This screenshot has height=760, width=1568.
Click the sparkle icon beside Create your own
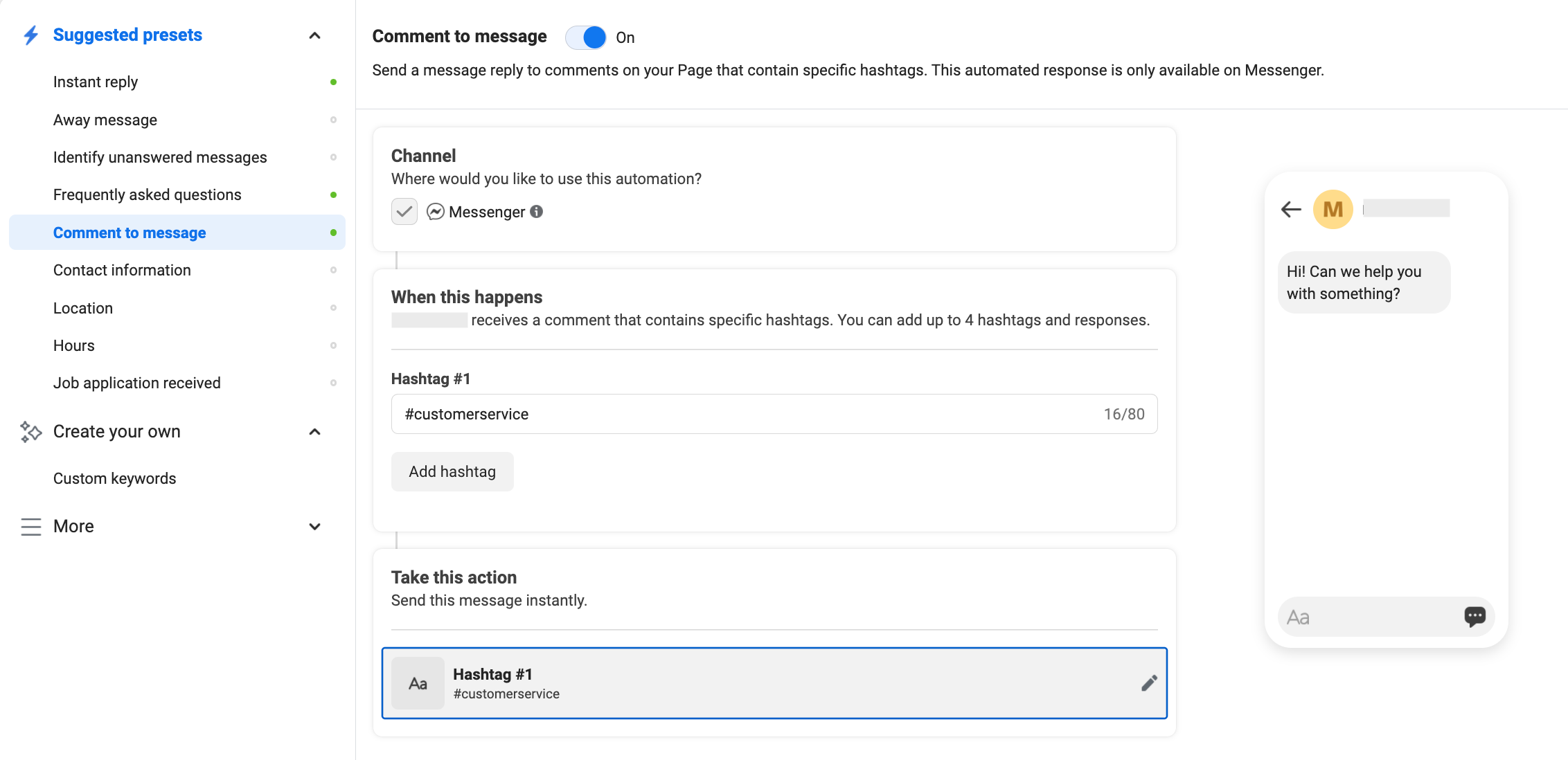(30, 431)
